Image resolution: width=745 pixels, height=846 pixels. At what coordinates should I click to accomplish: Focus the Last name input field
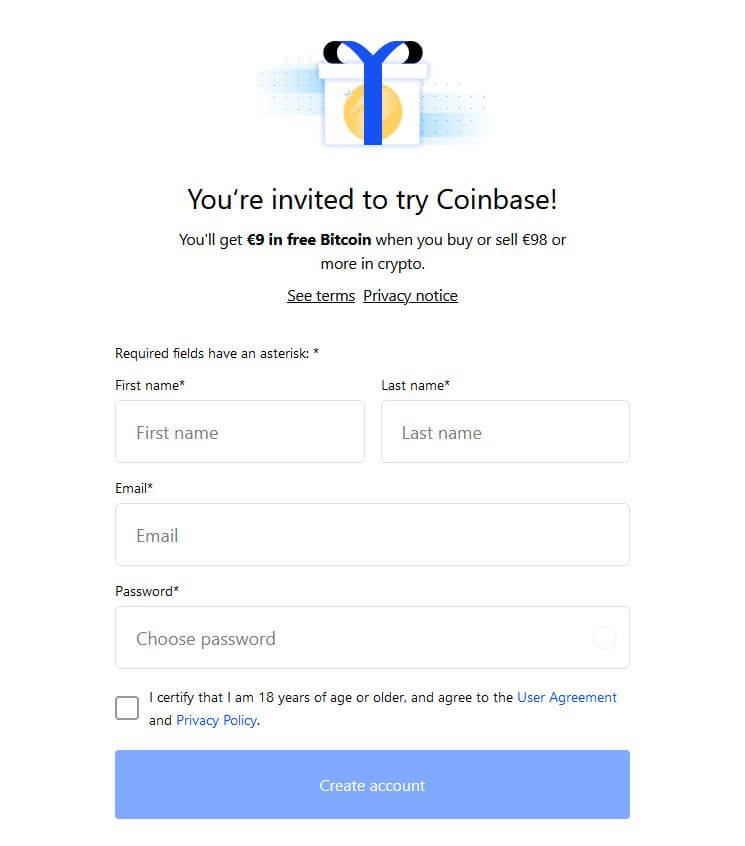(505, 432)
